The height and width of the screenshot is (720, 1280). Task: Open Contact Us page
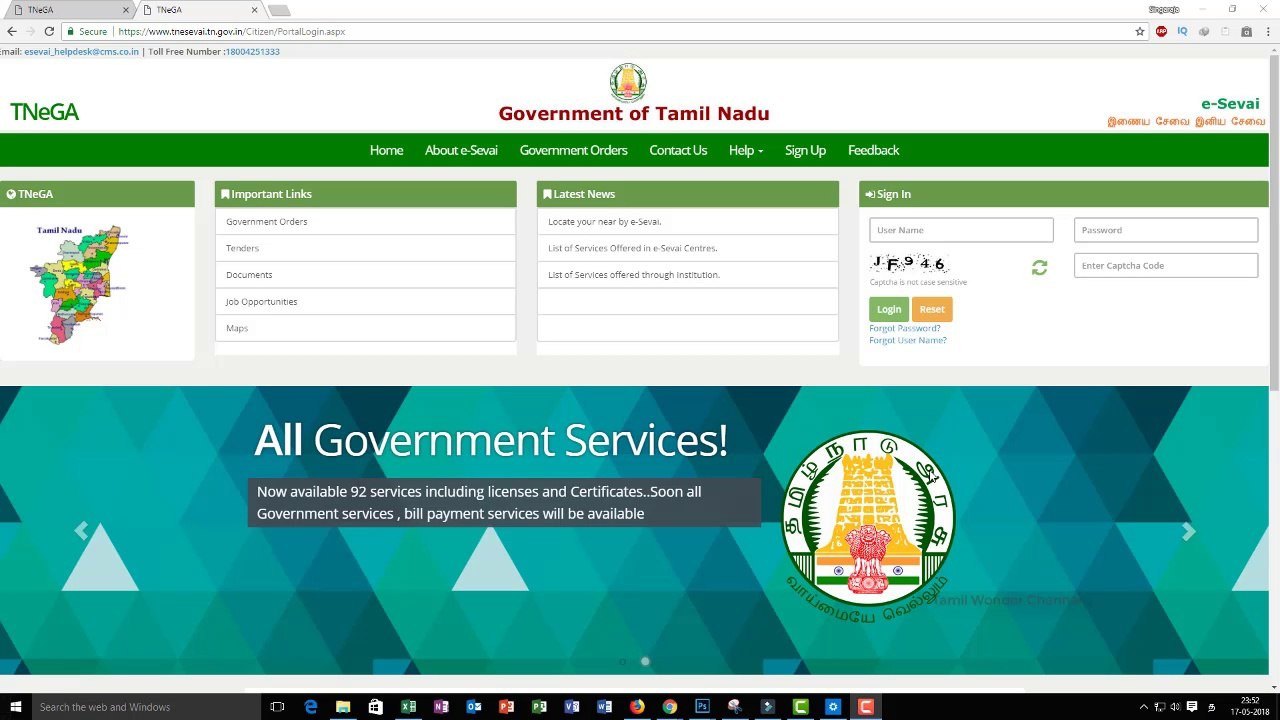(x=678, y=150)
